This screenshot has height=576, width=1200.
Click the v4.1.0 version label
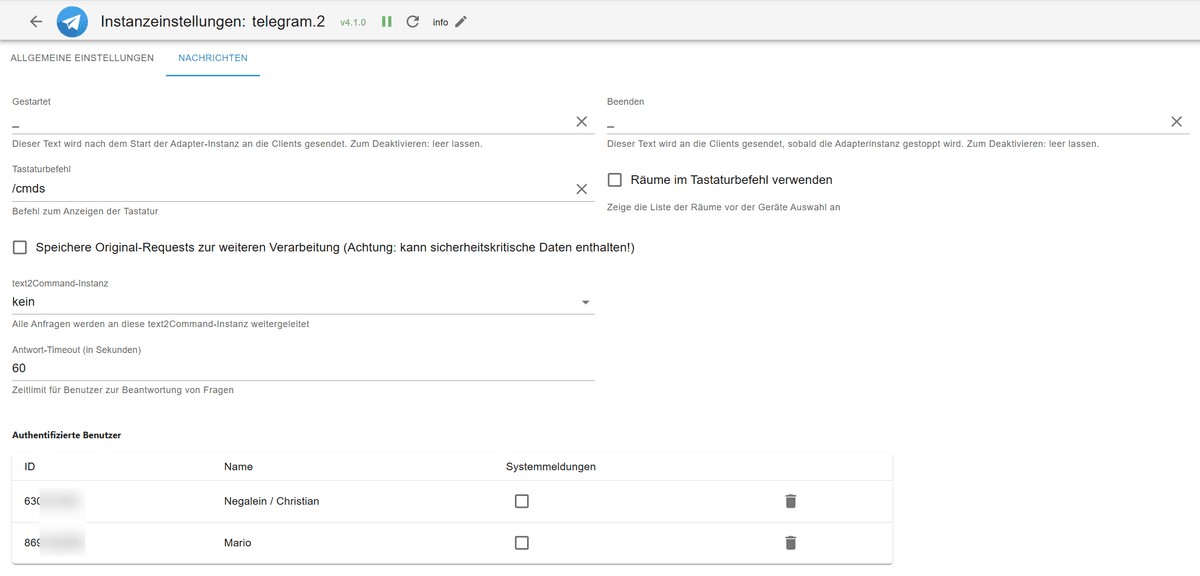[x=351, y=21]
